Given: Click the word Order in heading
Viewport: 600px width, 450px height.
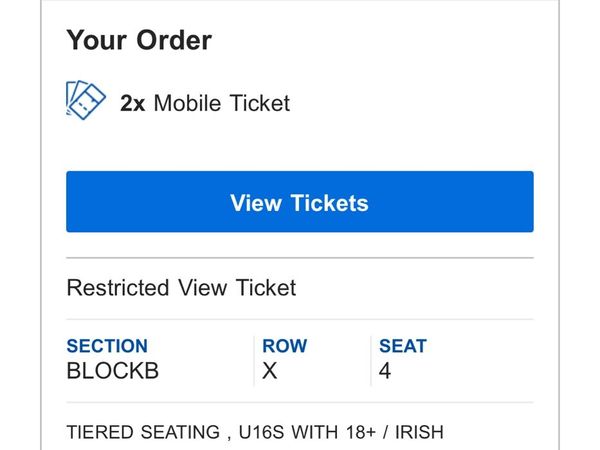Looking at the screenshot, I should pos(174,40).
